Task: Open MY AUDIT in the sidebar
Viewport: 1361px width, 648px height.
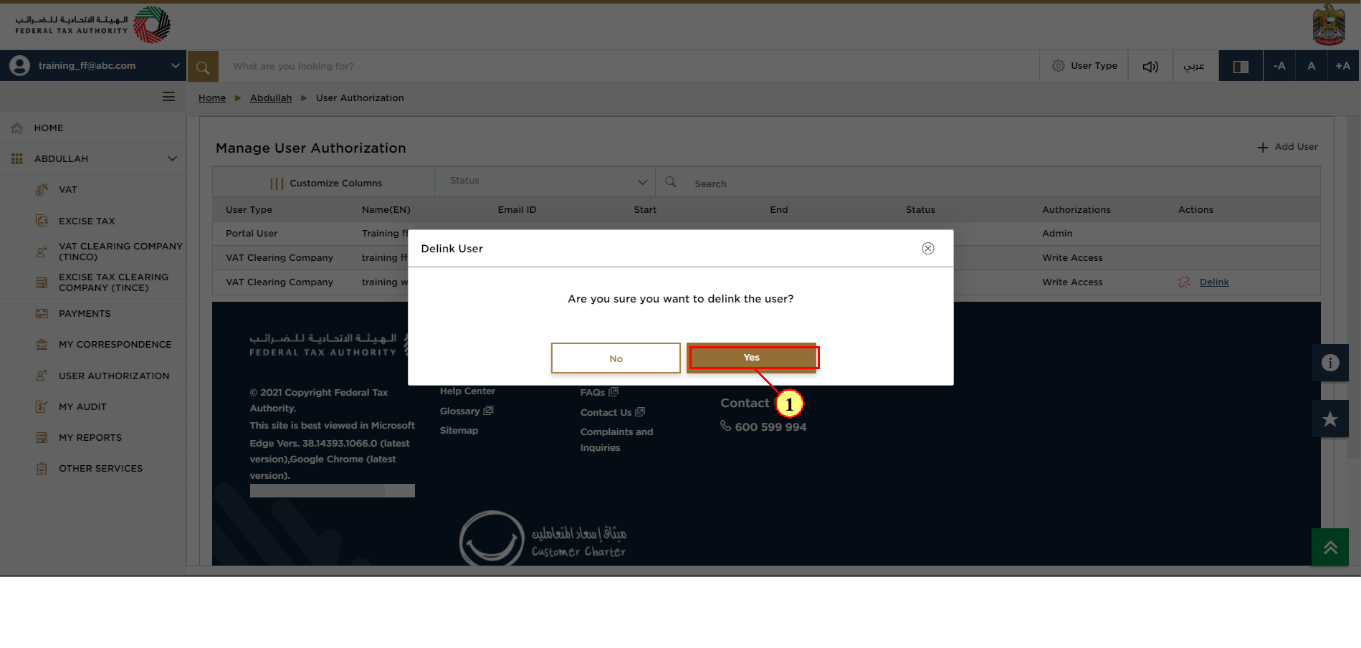Action: 83,407
